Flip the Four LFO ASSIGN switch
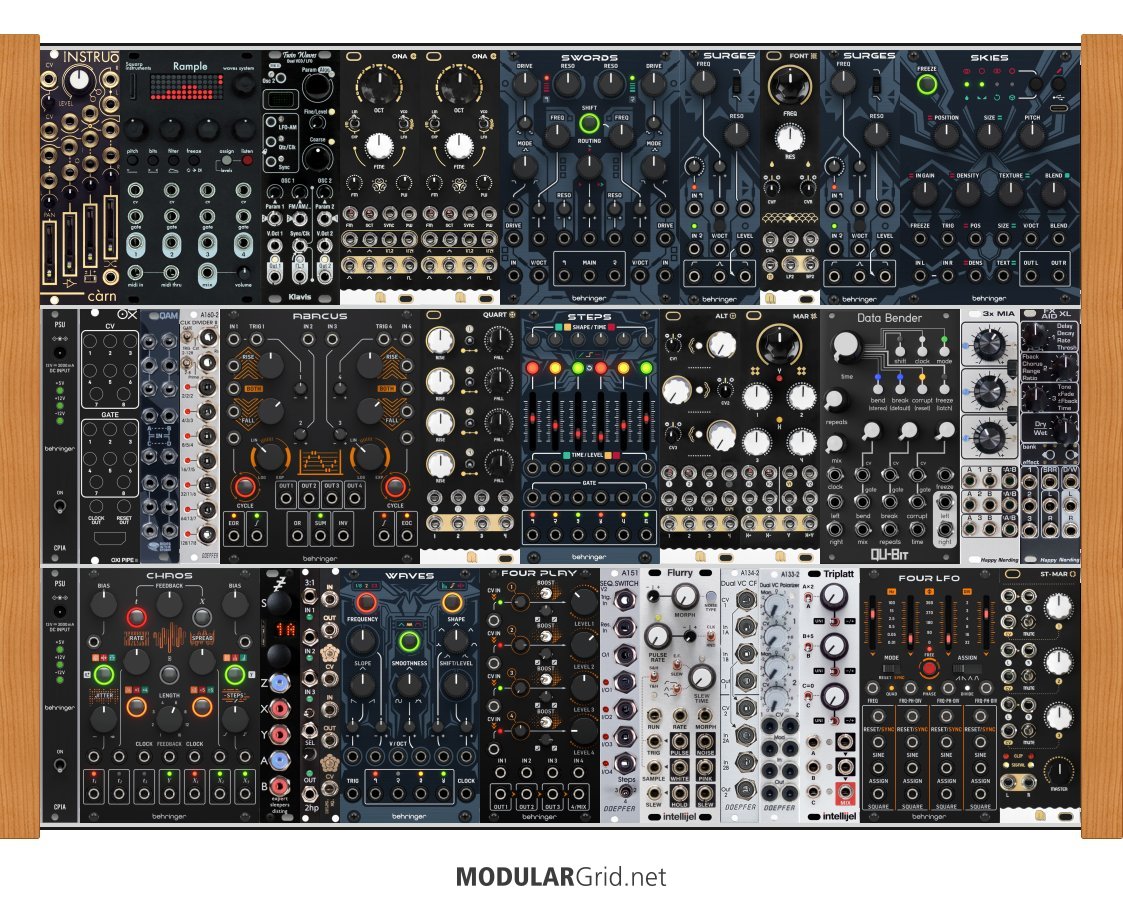 (x=967, y=668)
